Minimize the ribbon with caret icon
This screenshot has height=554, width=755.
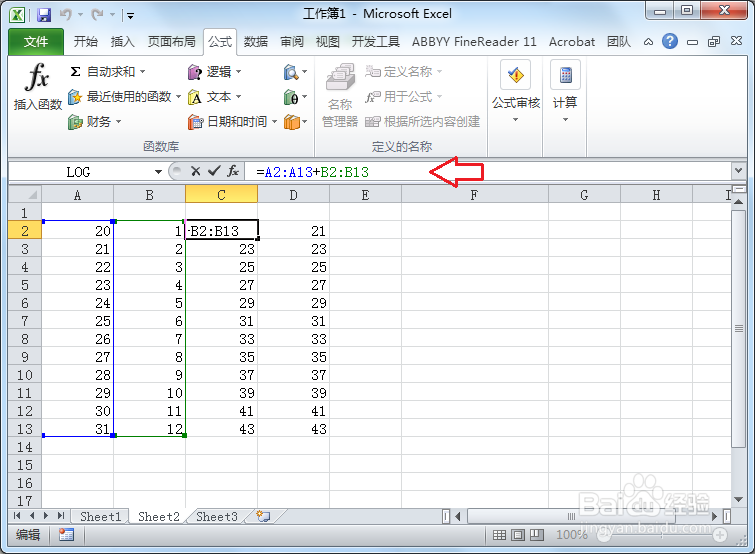pos(648,42)
